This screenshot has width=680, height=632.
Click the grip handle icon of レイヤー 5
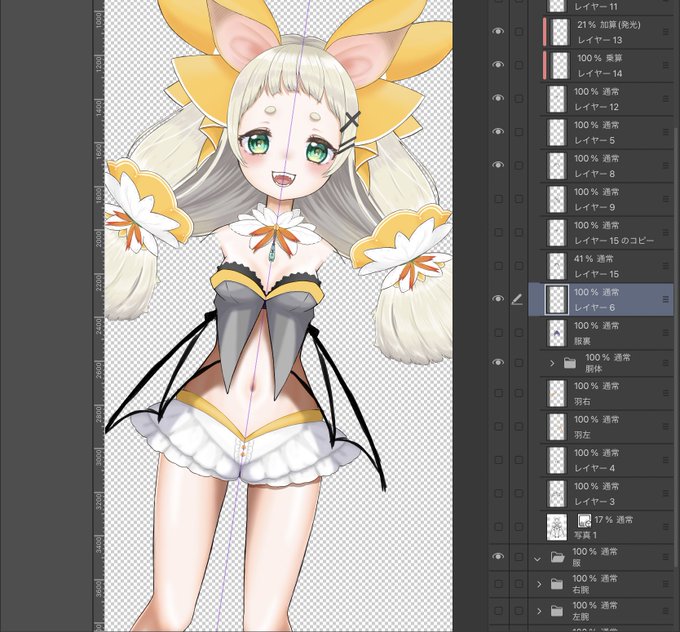[x=666, y=132]
